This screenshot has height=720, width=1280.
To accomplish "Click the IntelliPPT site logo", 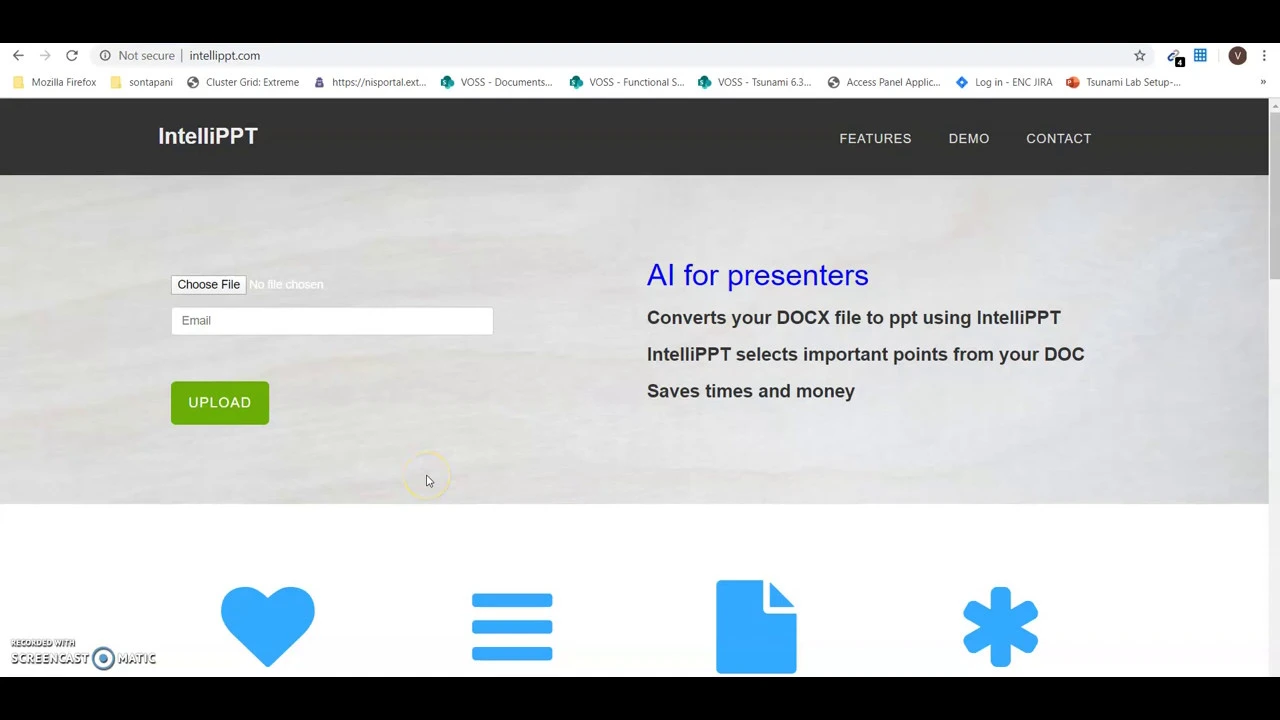I will [208, 136].
